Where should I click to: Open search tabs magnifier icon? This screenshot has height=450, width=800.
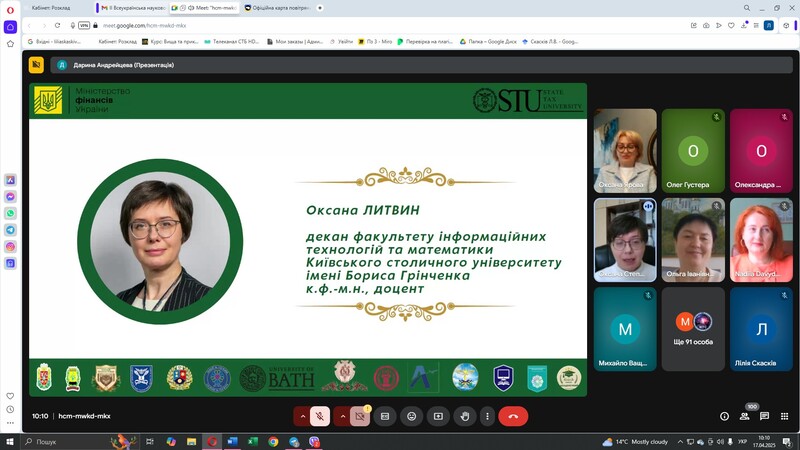(746, 8)
